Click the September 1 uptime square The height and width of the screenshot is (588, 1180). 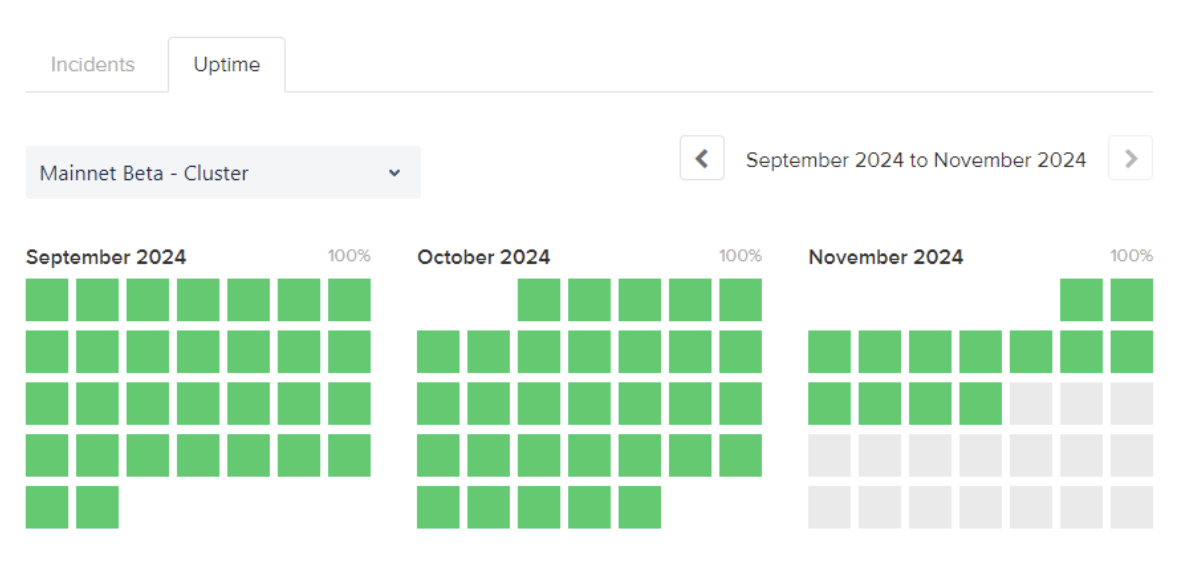click(47, 300)
